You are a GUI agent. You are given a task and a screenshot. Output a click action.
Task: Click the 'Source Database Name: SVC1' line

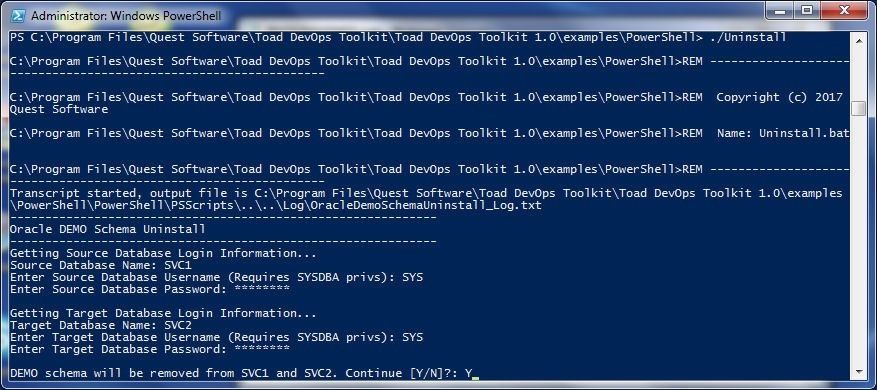(x=101, y=265)
